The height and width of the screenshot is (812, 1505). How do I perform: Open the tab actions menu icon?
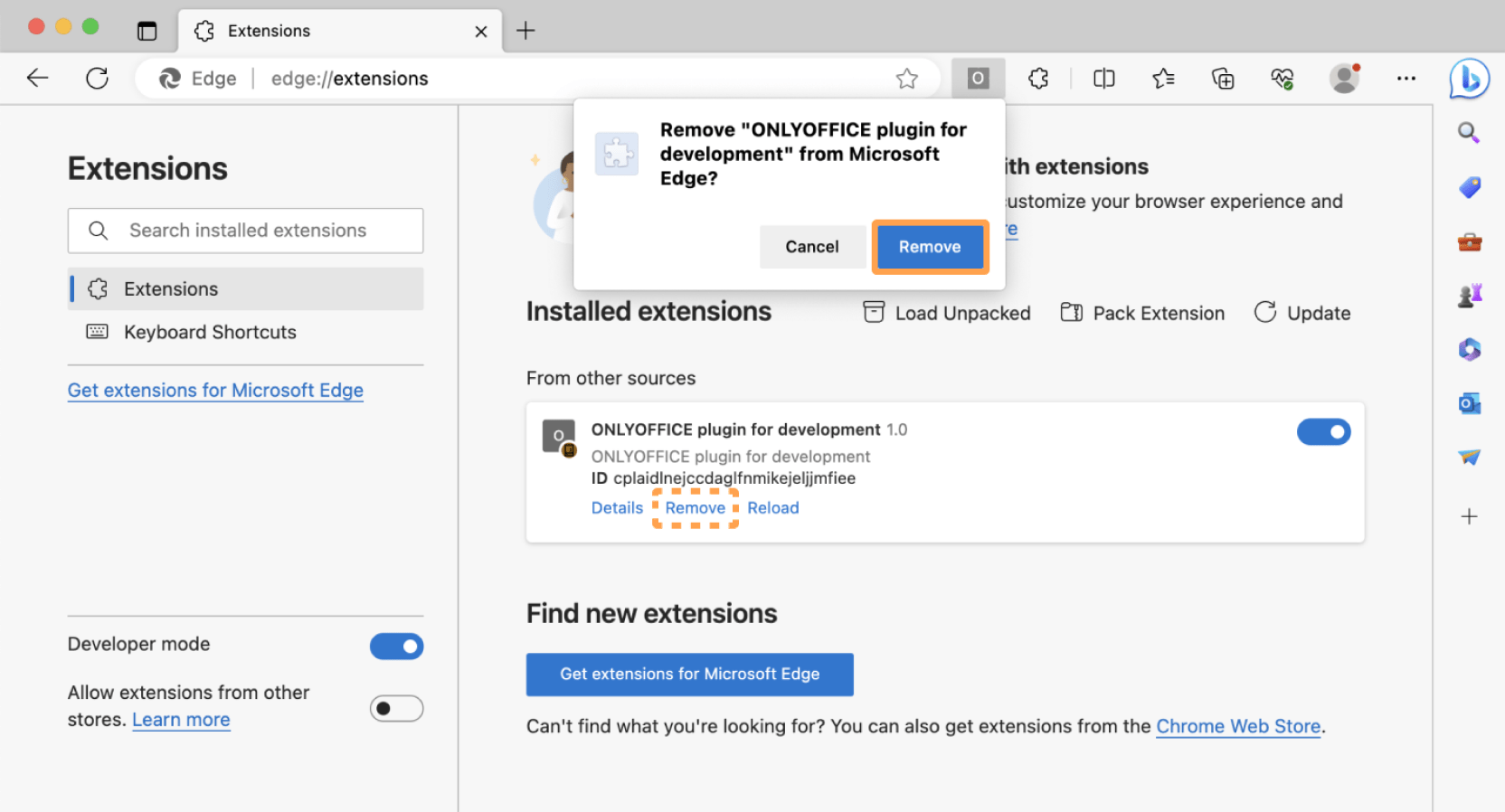(x=147, y=31)
